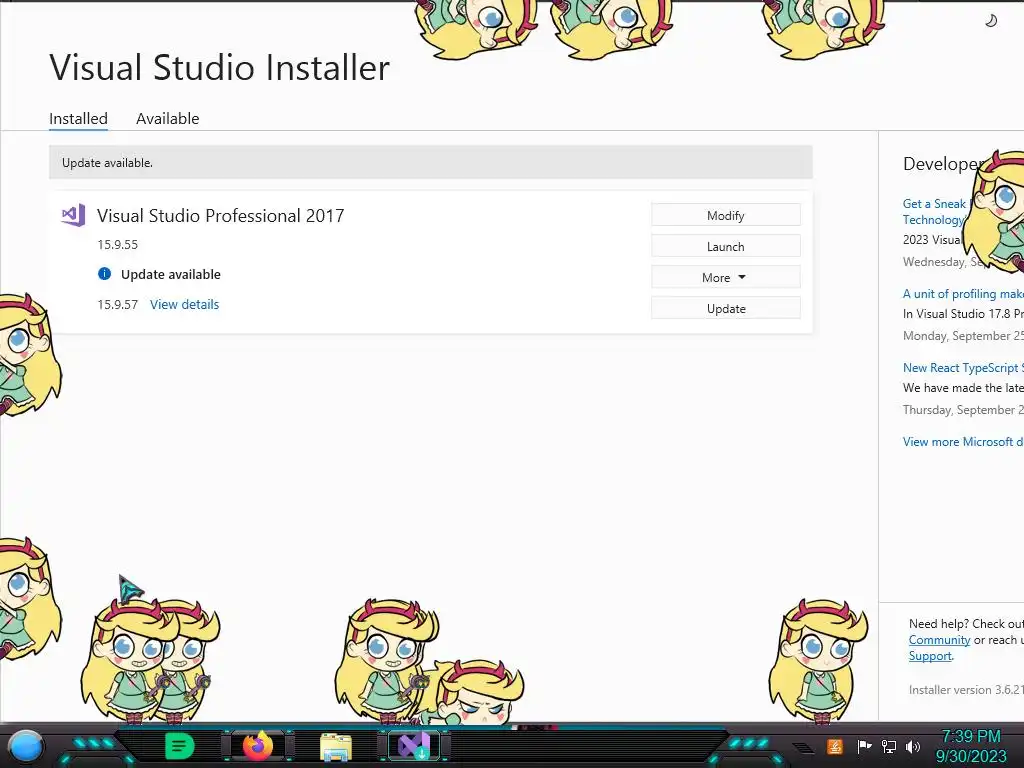The height and width of the screenshot is (768, 1024).
Task: Click the Visual Studio purple logo icon
Action: pyautogui.click(x=73, y=215)
